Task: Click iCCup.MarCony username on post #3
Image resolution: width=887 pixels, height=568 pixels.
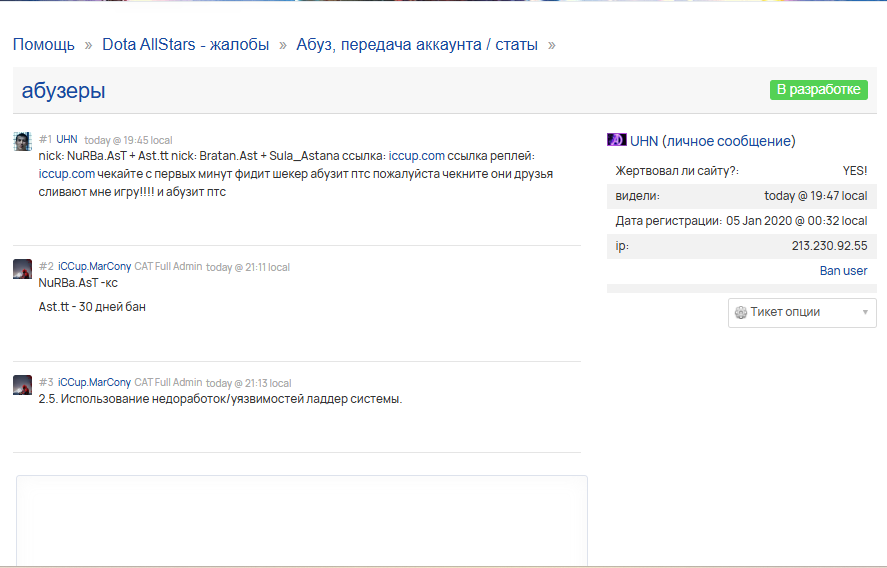Action: click(94, 382)
